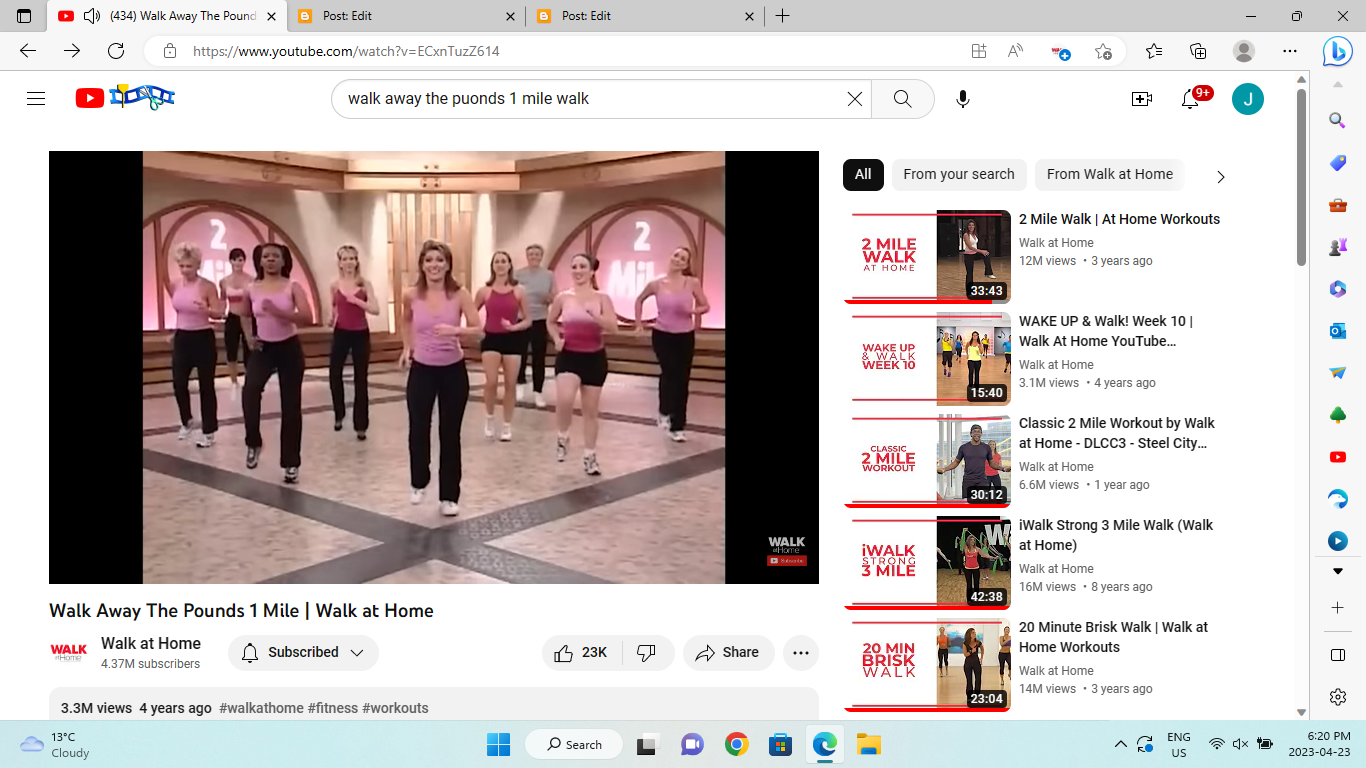Dislike the video with thumbs down
The height and width of the screenshot is (768, 1366).
[647, 652]
